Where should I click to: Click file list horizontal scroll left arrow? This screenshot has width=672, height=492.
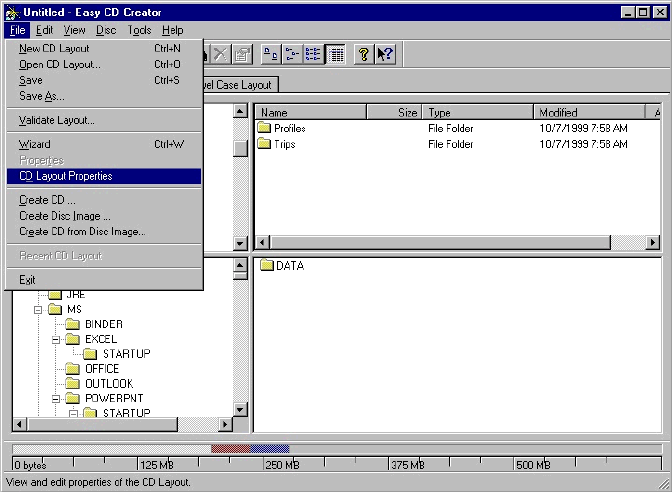(x=263, y=242)
